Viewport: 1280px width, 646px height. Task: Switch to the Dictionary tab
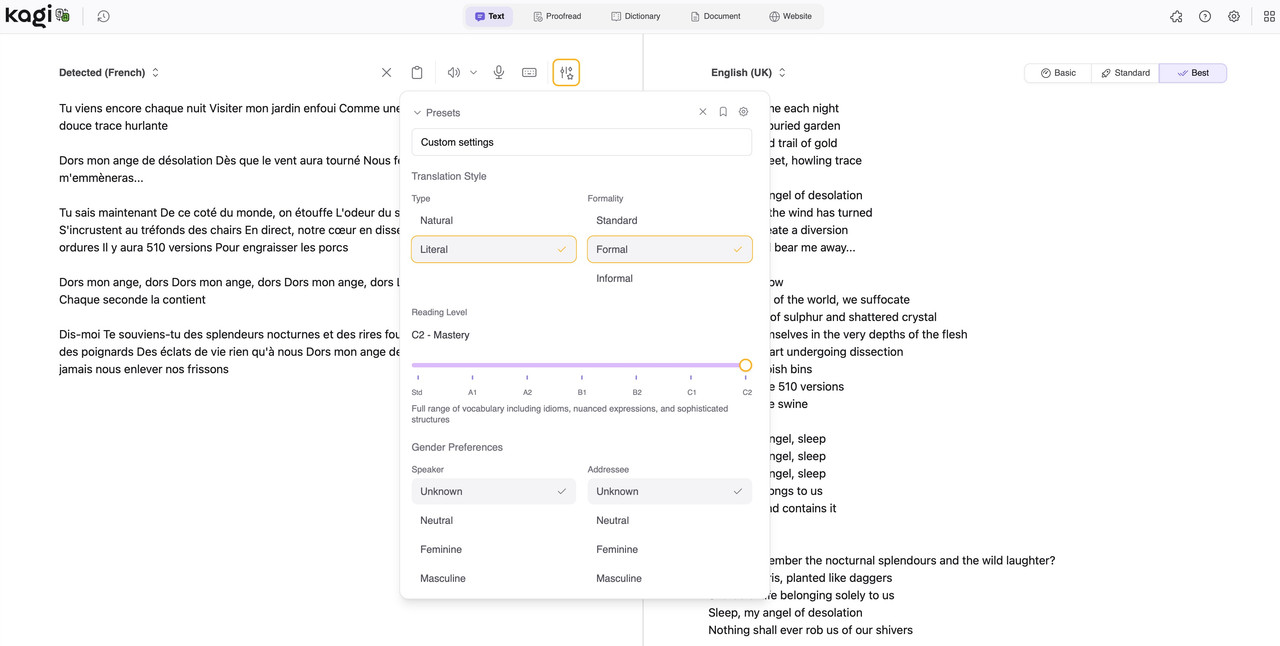[636, 16]
